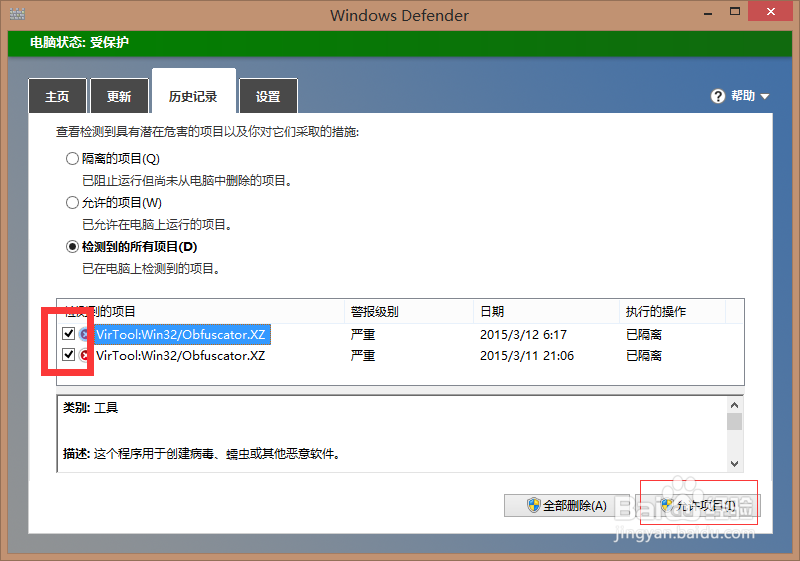Open the 帮助 dropdown arrow

click(764, 96)
